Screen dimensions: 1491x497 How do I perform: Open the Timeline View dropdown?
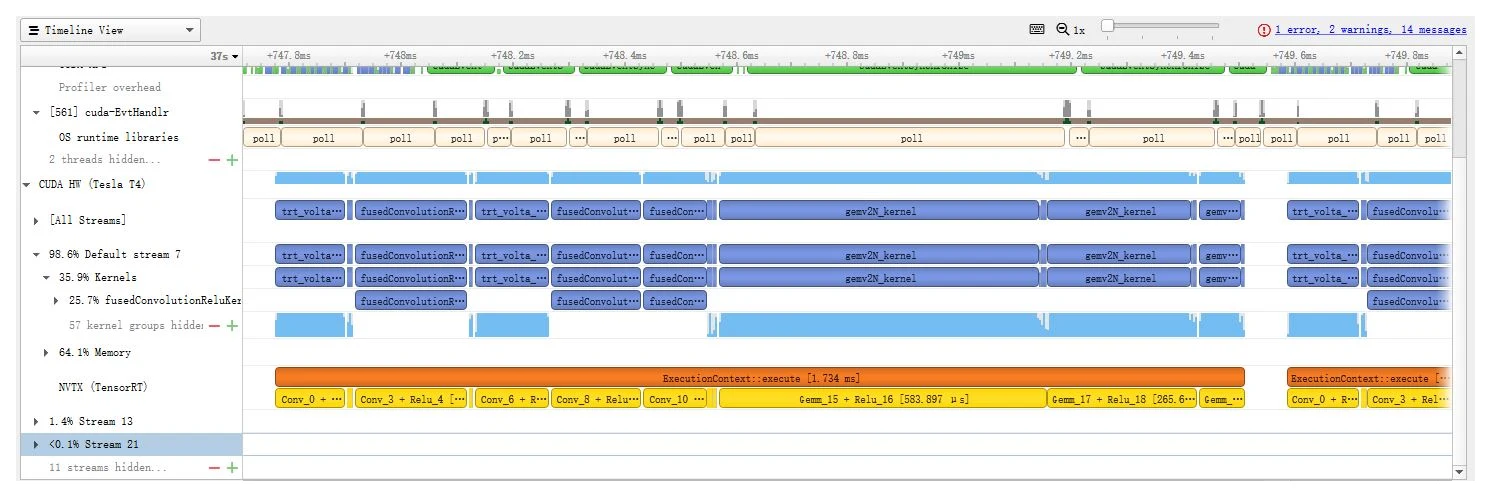[x=110, y=30]
